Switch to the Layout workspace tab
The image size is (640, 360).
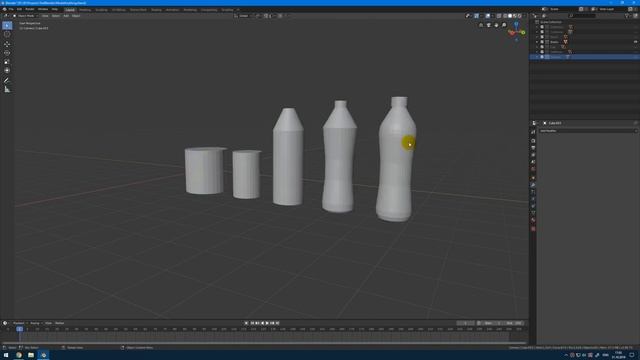point(70,9)
